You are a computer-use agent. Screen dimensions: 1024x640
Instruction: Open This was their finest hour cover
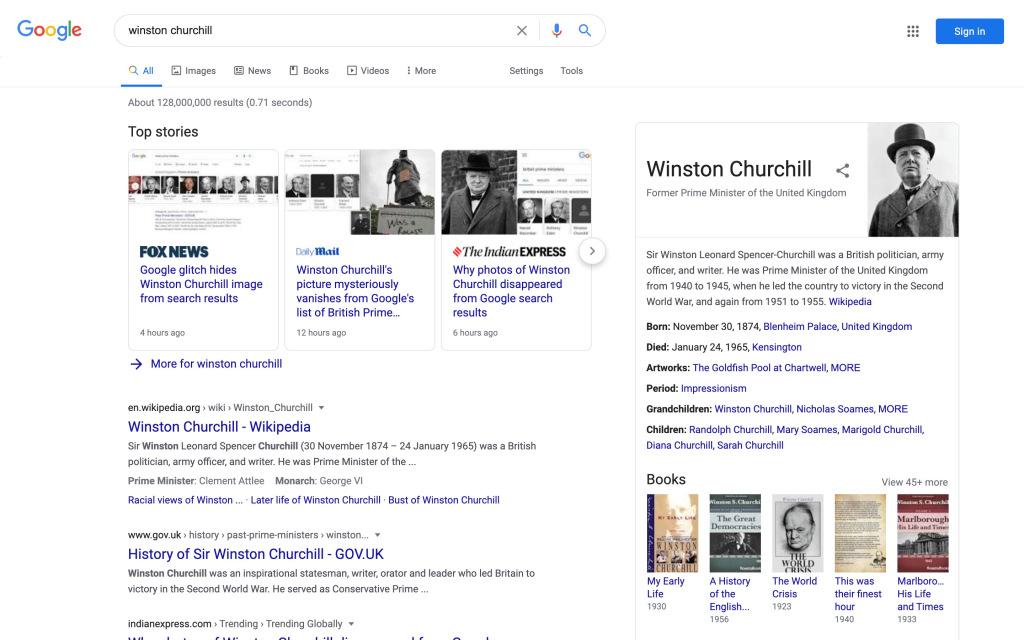coord(860,533)
